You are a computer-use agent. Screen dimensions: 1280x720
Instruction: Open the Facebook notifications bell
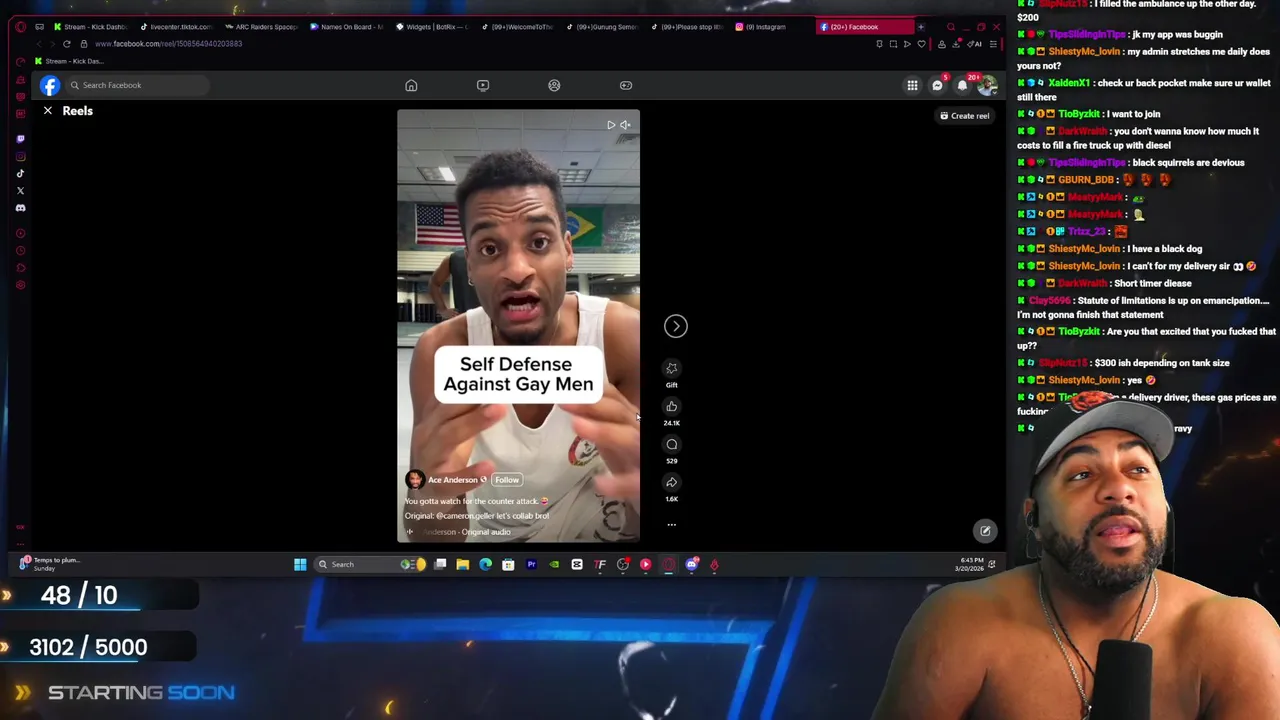[962, 86]
